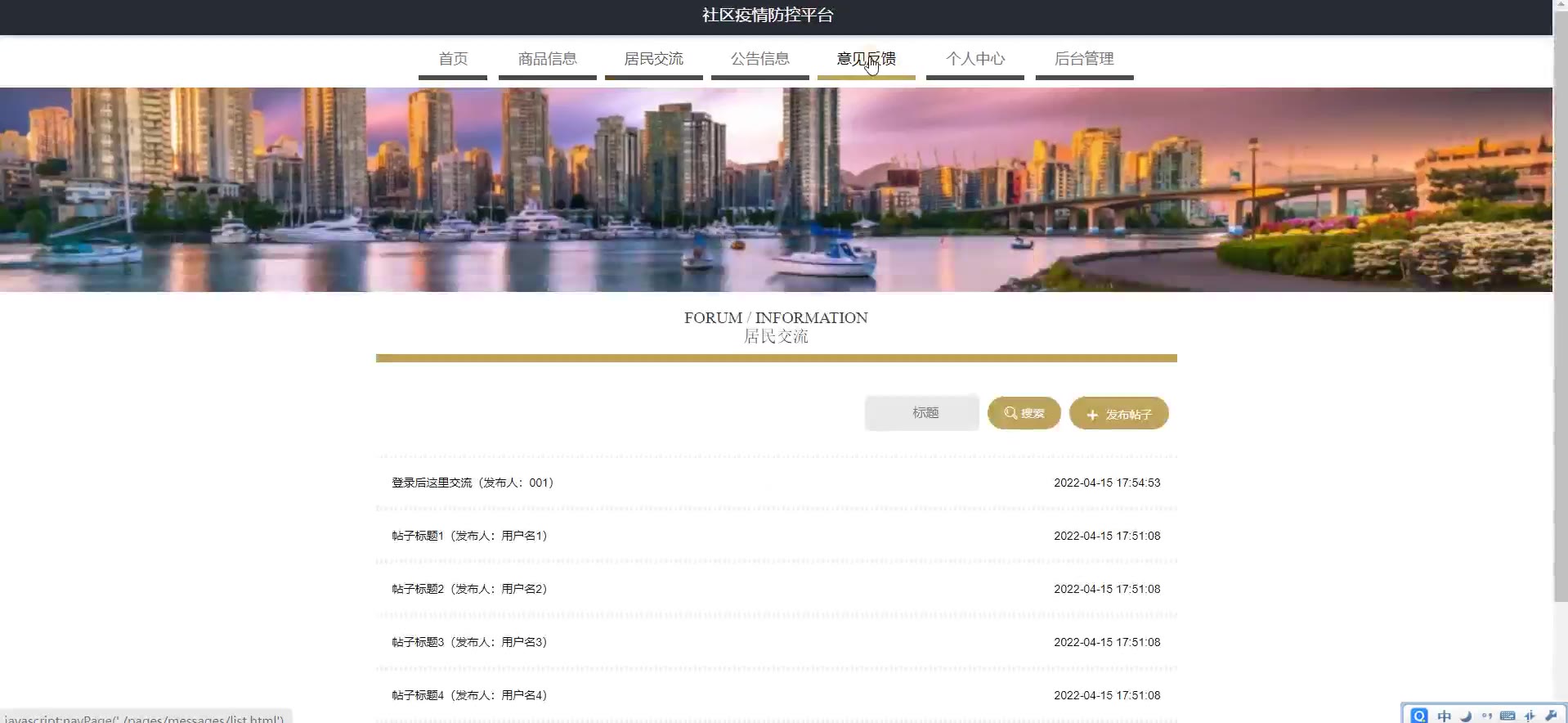1568x723 pixels.
Task: Click the 搜索 search button
Action: coord(1024,413)
